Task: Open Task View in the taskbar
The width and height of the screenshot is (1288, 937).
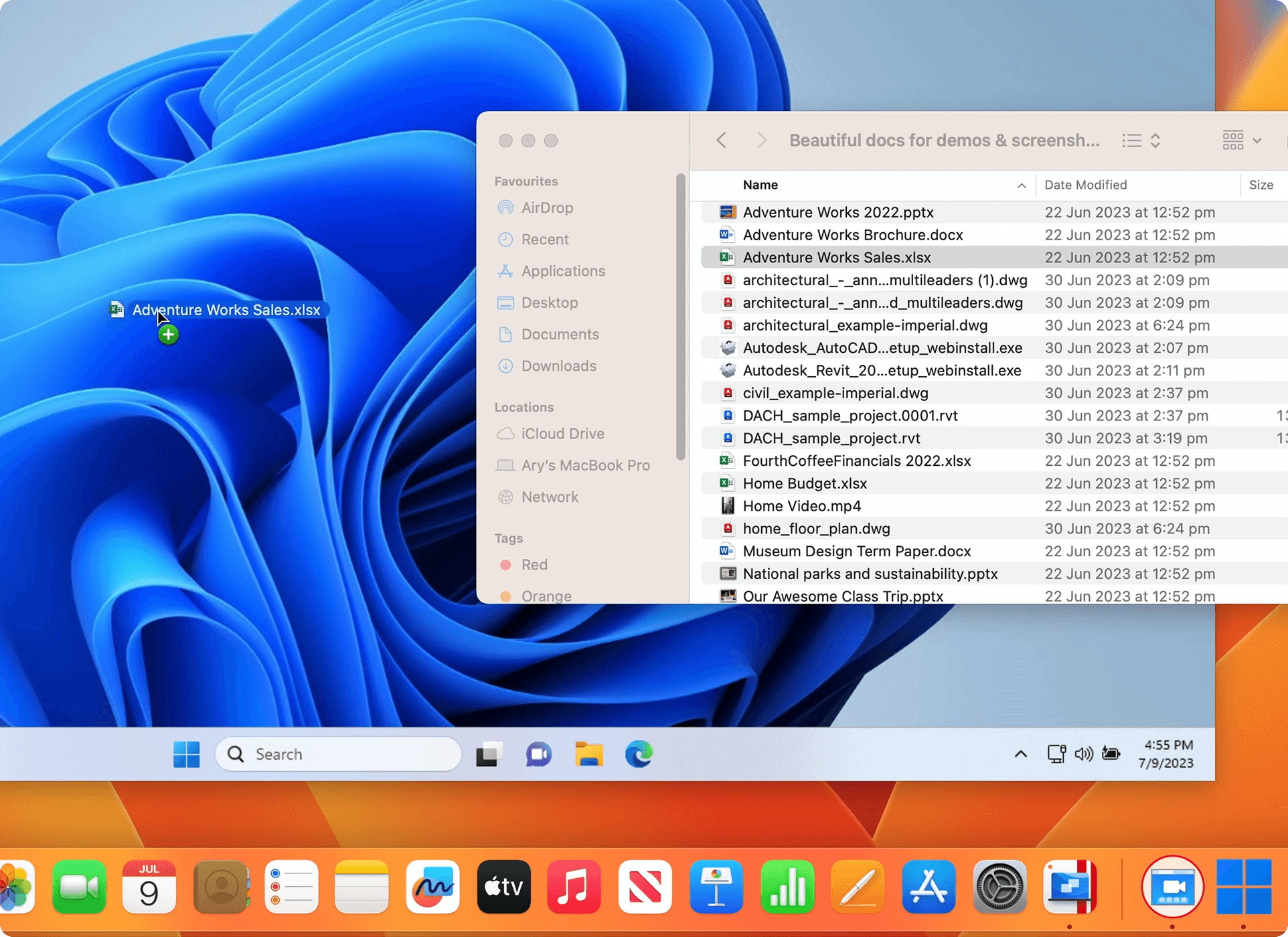Action: [489, 754]
